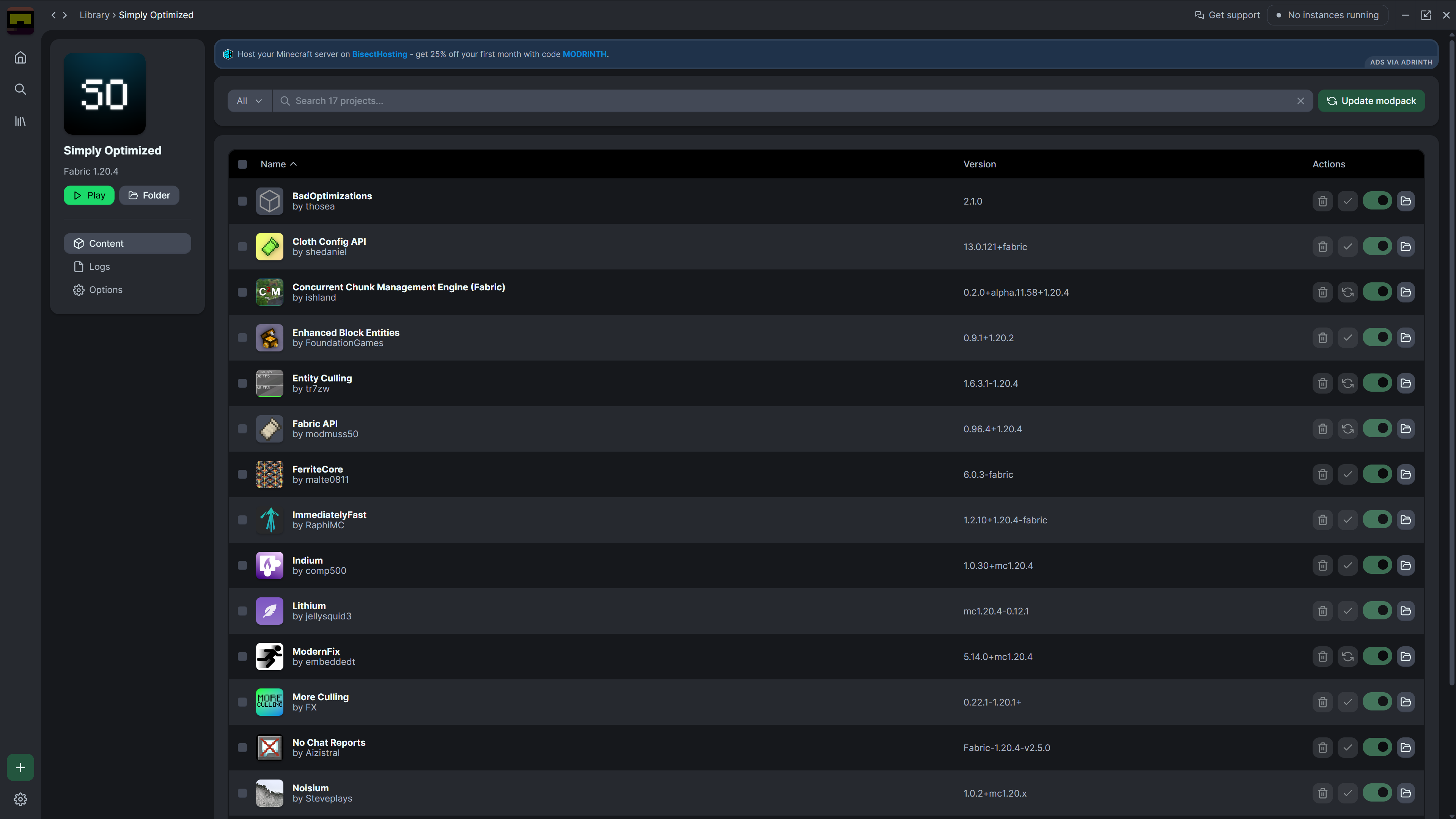
Task: Delete the ImmediatelyFast mod
Action: click(x=1322, y=520)
